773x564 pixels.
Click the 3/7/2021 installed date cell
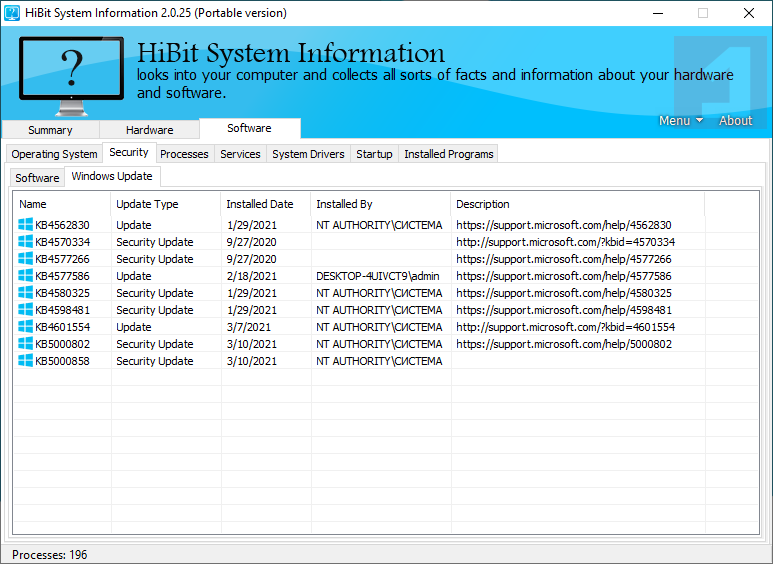249,327
